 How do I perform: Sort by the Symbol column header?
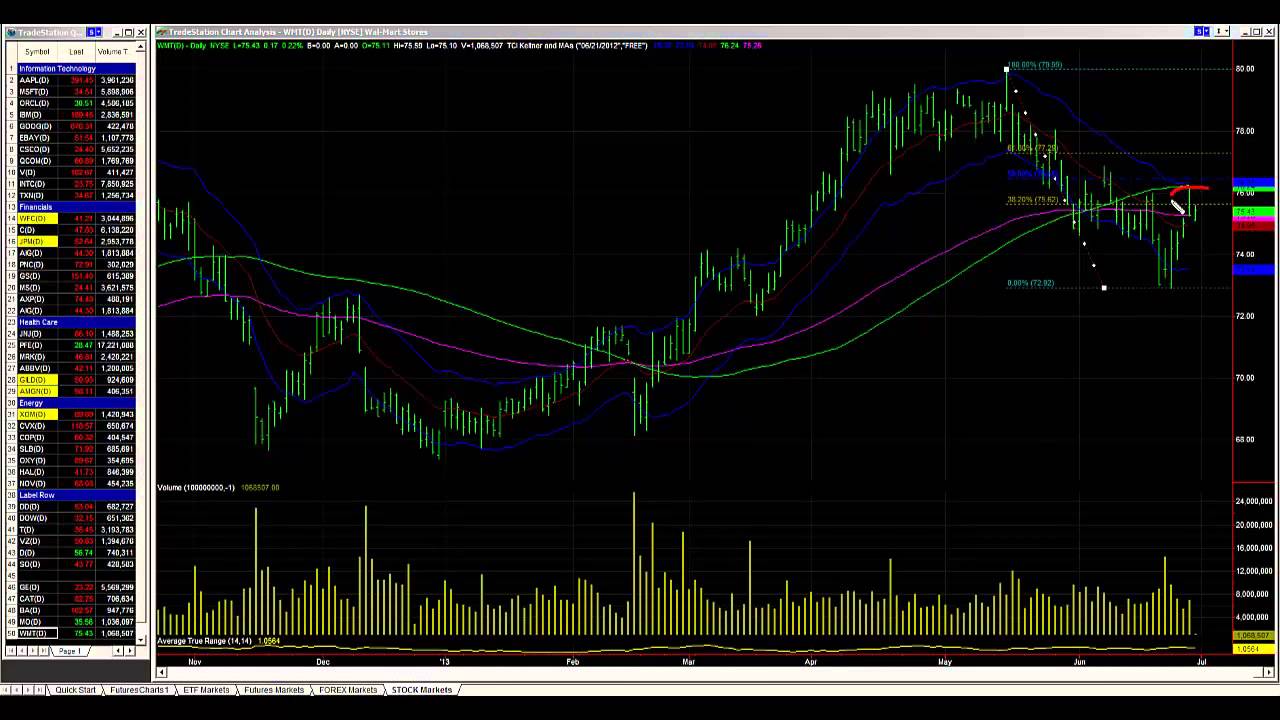[x=37, y=51]
